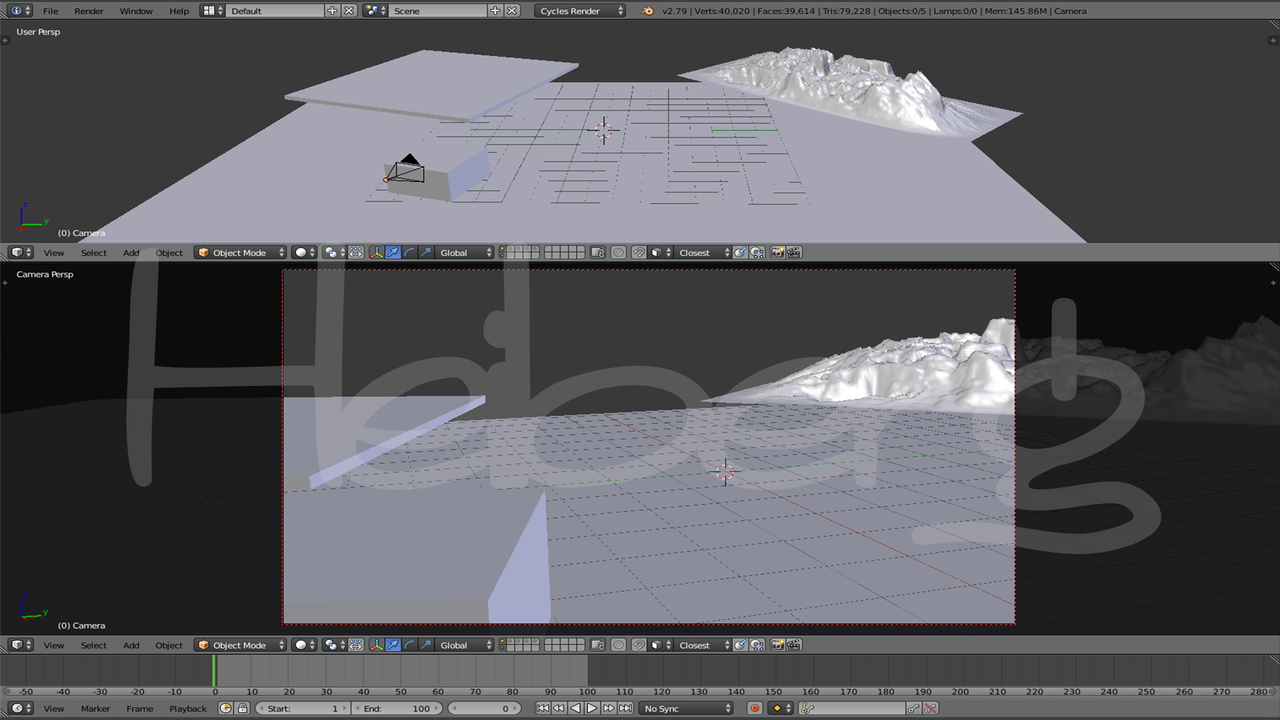
Task: Delete the current scene
Action: pyautogui.click(x=512, y=10)
